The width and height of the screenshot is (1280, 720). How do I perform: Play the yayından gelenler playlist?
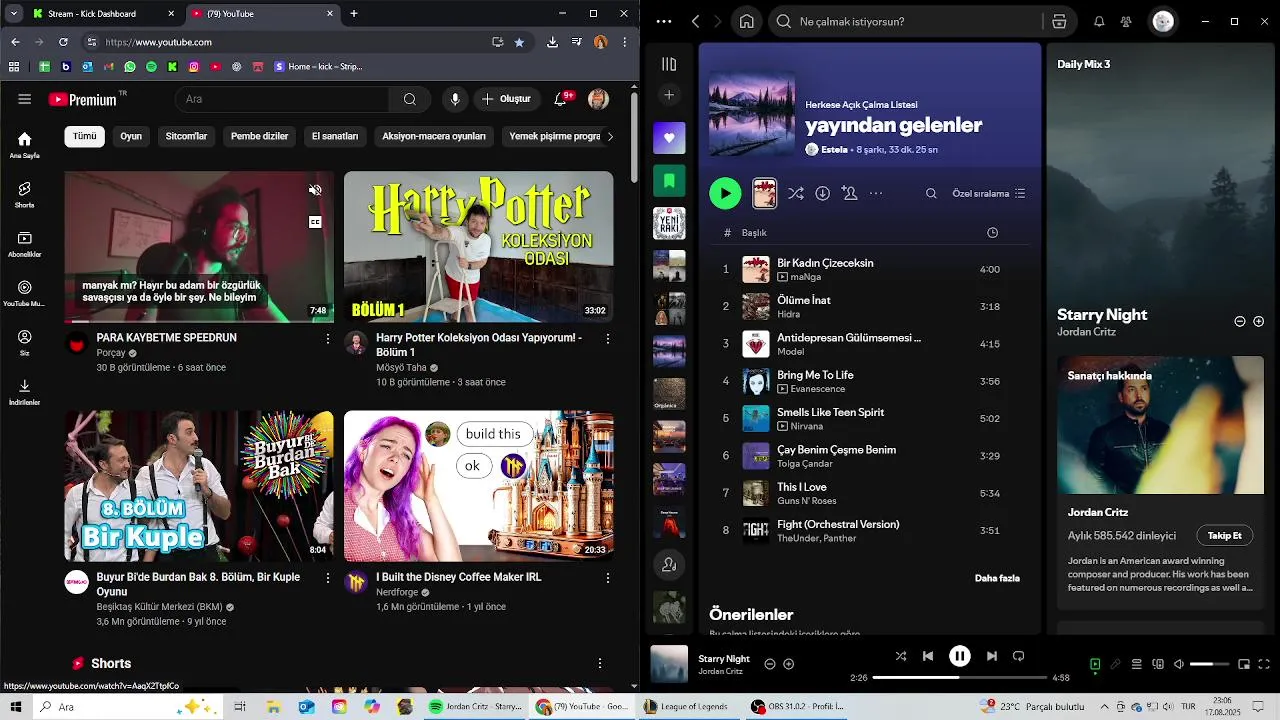coord(725,193)
